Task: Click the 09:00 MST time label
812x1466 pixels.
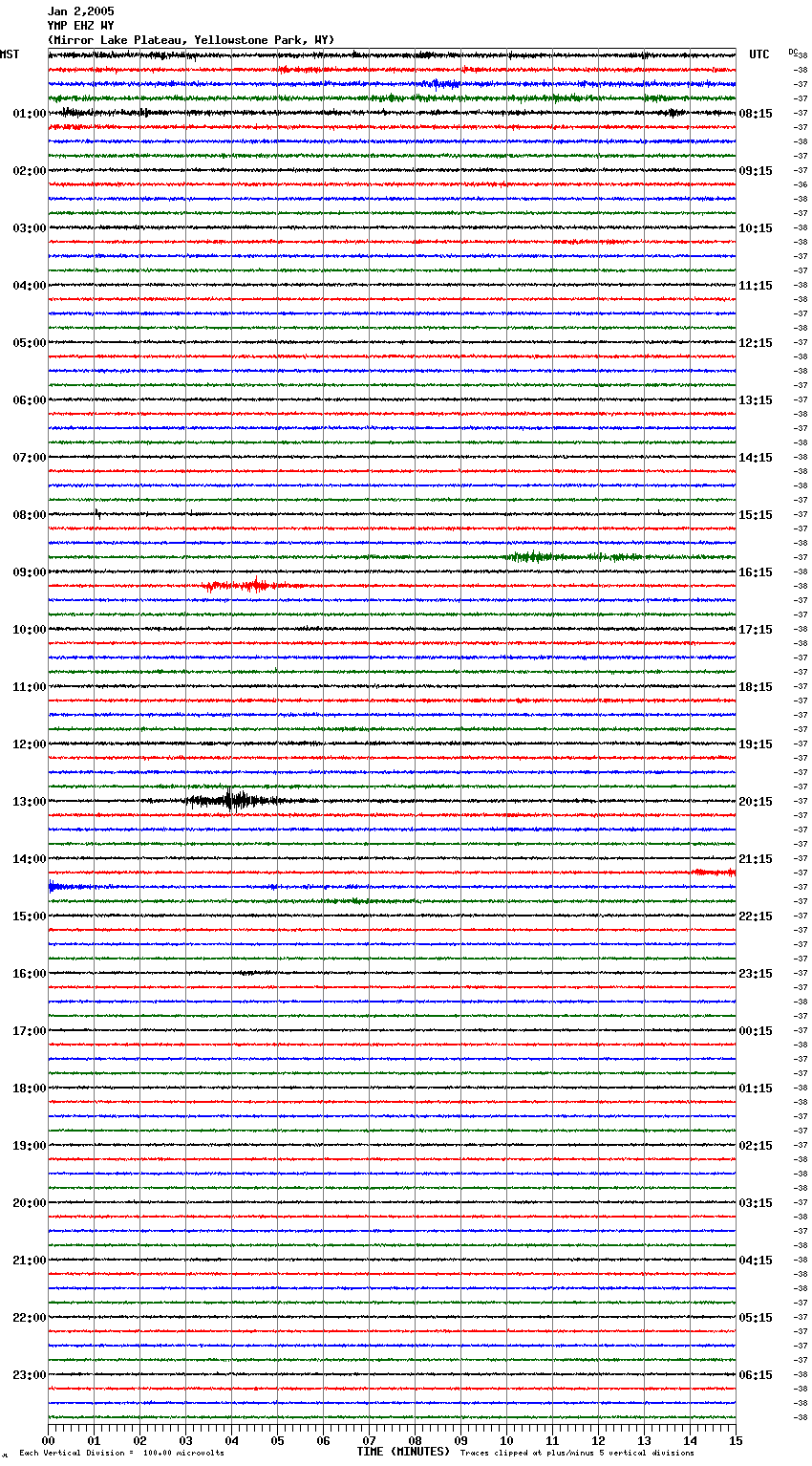Action: [x=30, y=572]
